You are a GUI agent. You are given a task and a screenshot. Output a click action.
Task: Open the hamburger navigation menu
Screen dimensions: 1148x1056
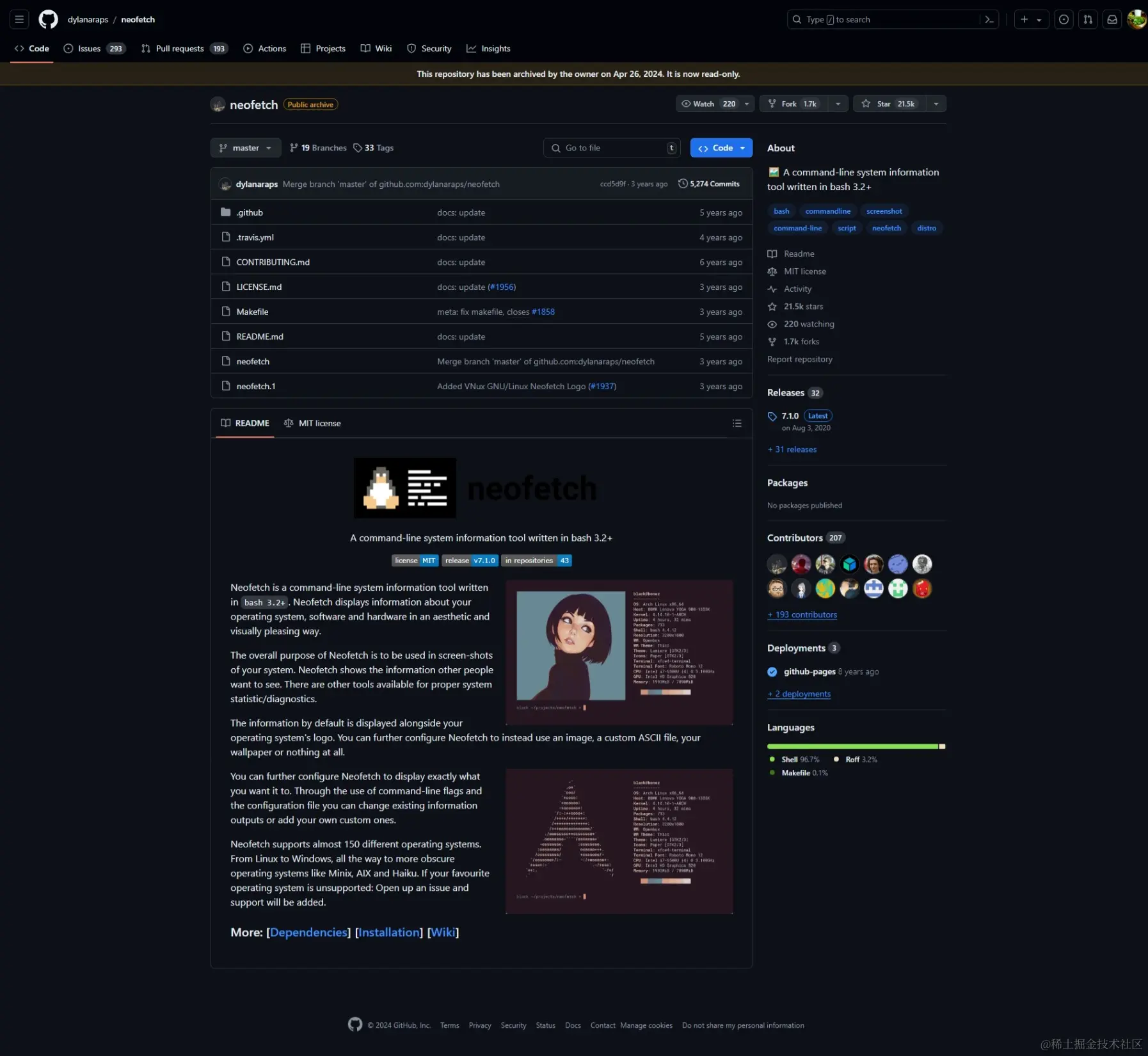[x=19, y=19]
